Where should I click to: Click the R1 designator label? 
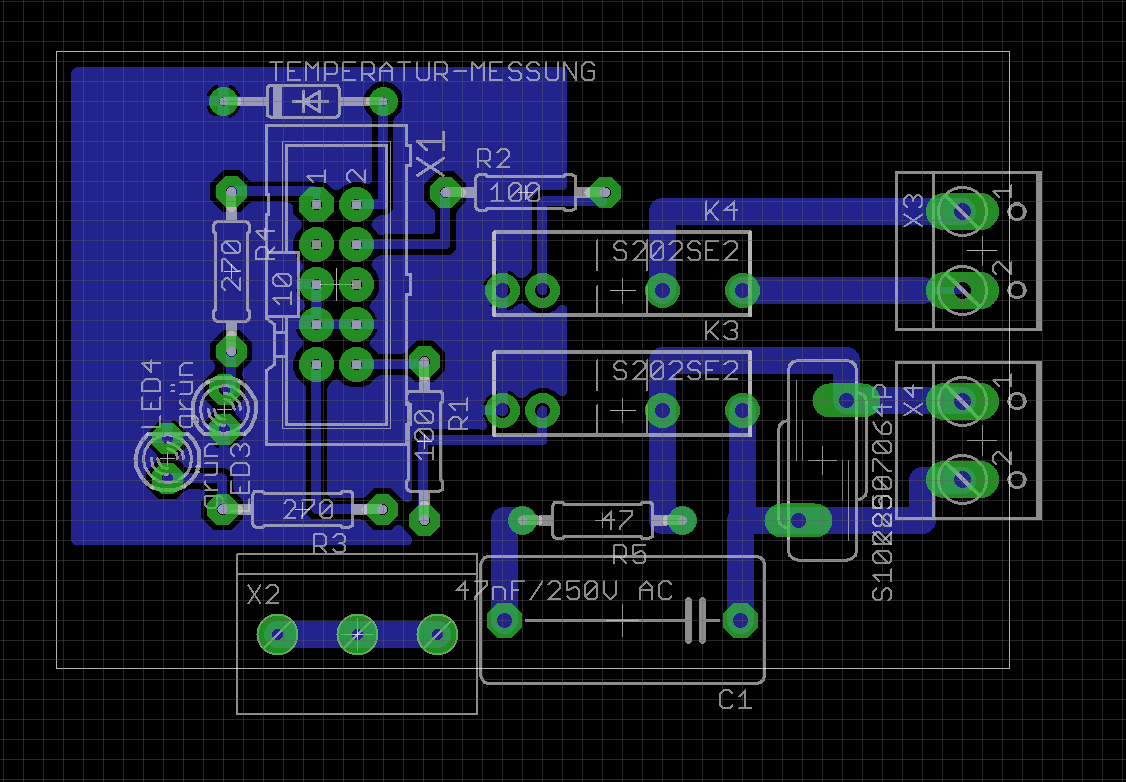click(x=458, y=414)
